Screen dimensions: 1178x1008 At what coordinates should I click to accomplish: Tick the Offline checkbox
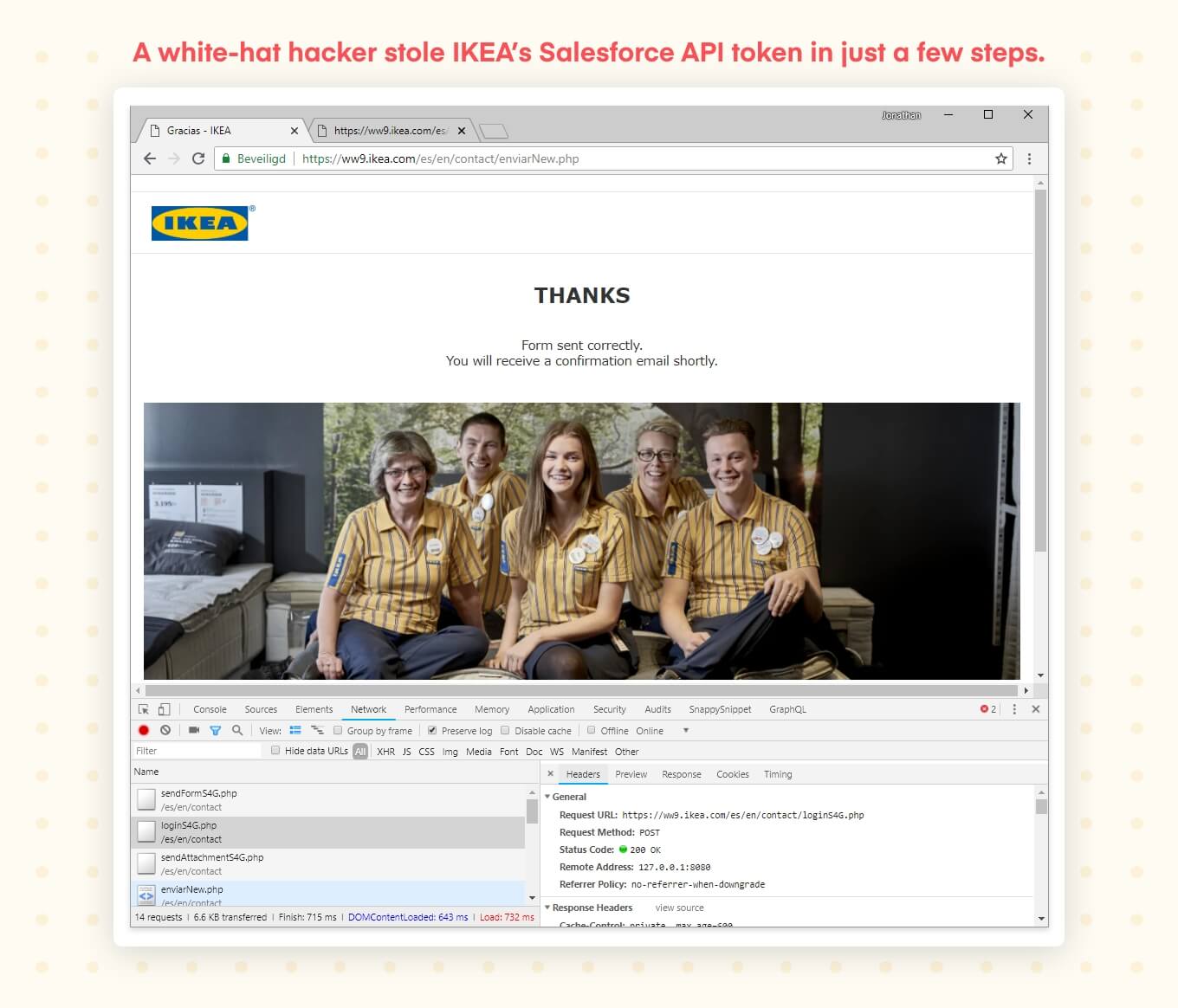point(592,730)
